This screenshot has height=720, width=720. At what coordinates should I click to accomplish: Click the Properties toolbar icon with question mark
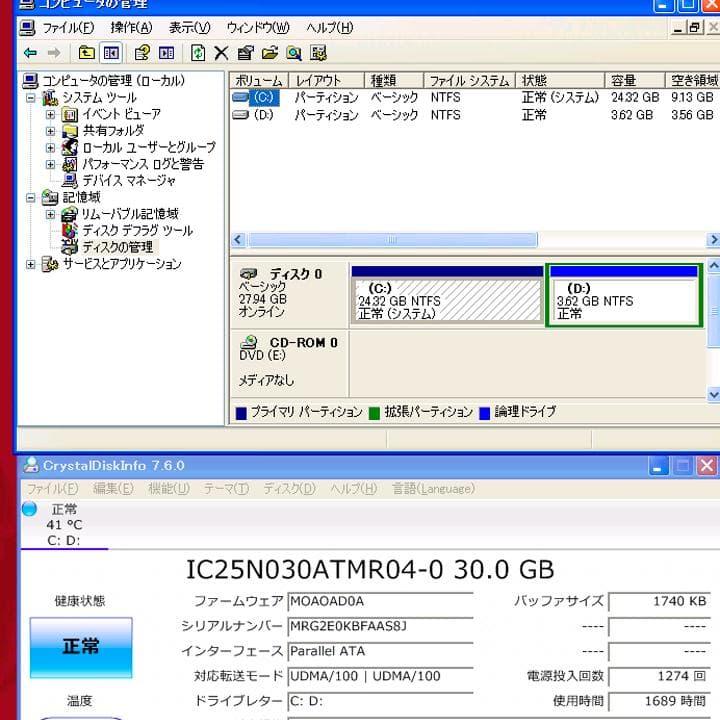pos(142,53)
